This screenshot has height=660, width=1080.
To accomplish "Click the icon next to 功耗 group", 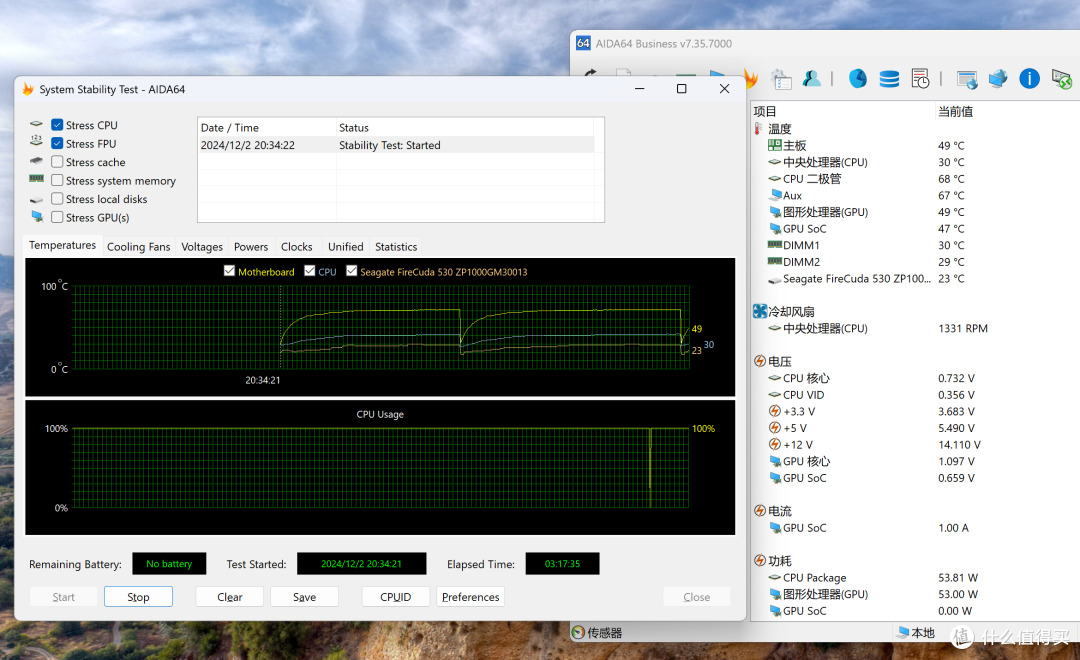I will pos(760,560).
